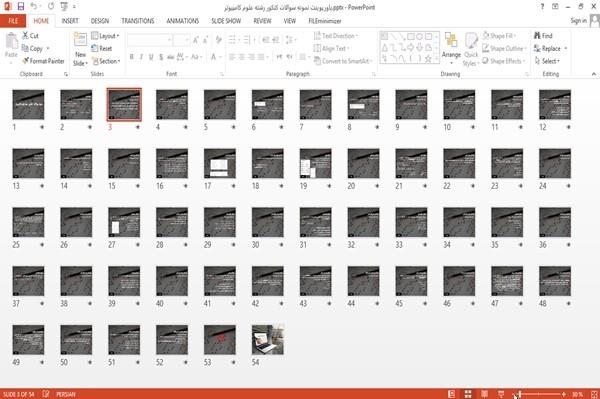The width and height of the screenshot is (600, 399).
Task: Click the Reading View icon in the status bar
Action: click(x=484, y=394)
